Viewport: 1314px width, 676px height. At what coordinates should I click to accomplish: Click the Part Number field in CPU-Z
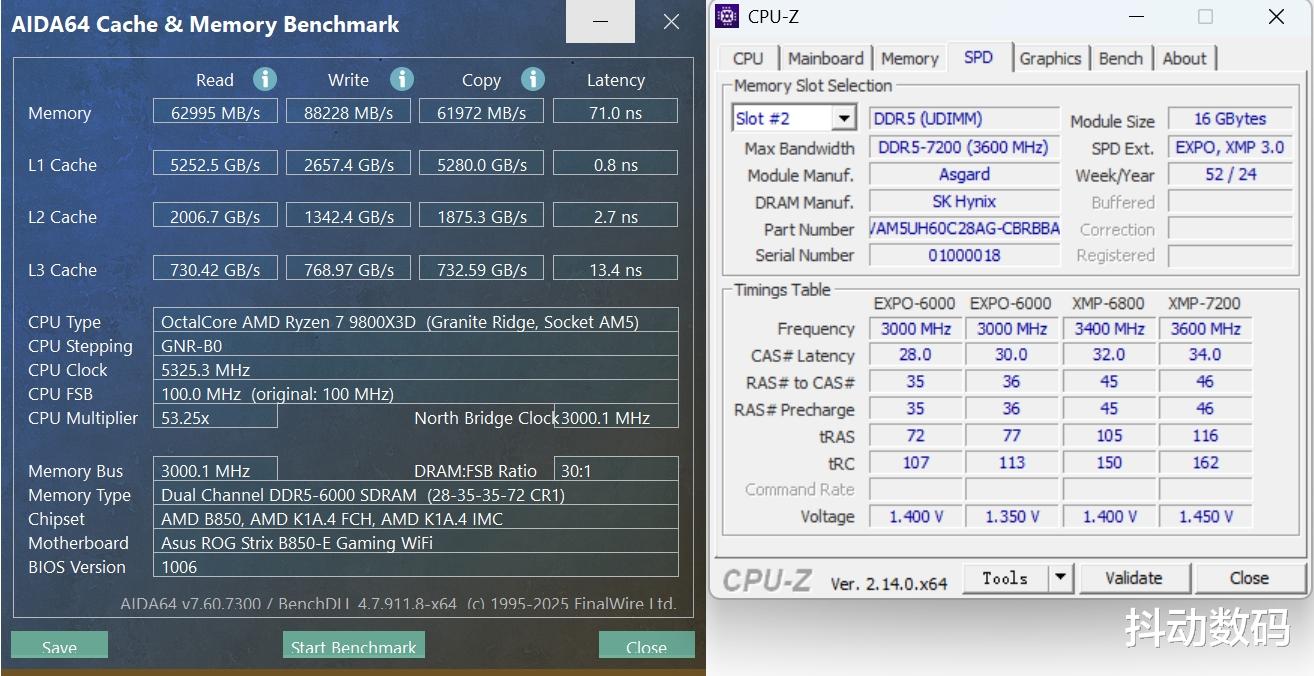964,228
